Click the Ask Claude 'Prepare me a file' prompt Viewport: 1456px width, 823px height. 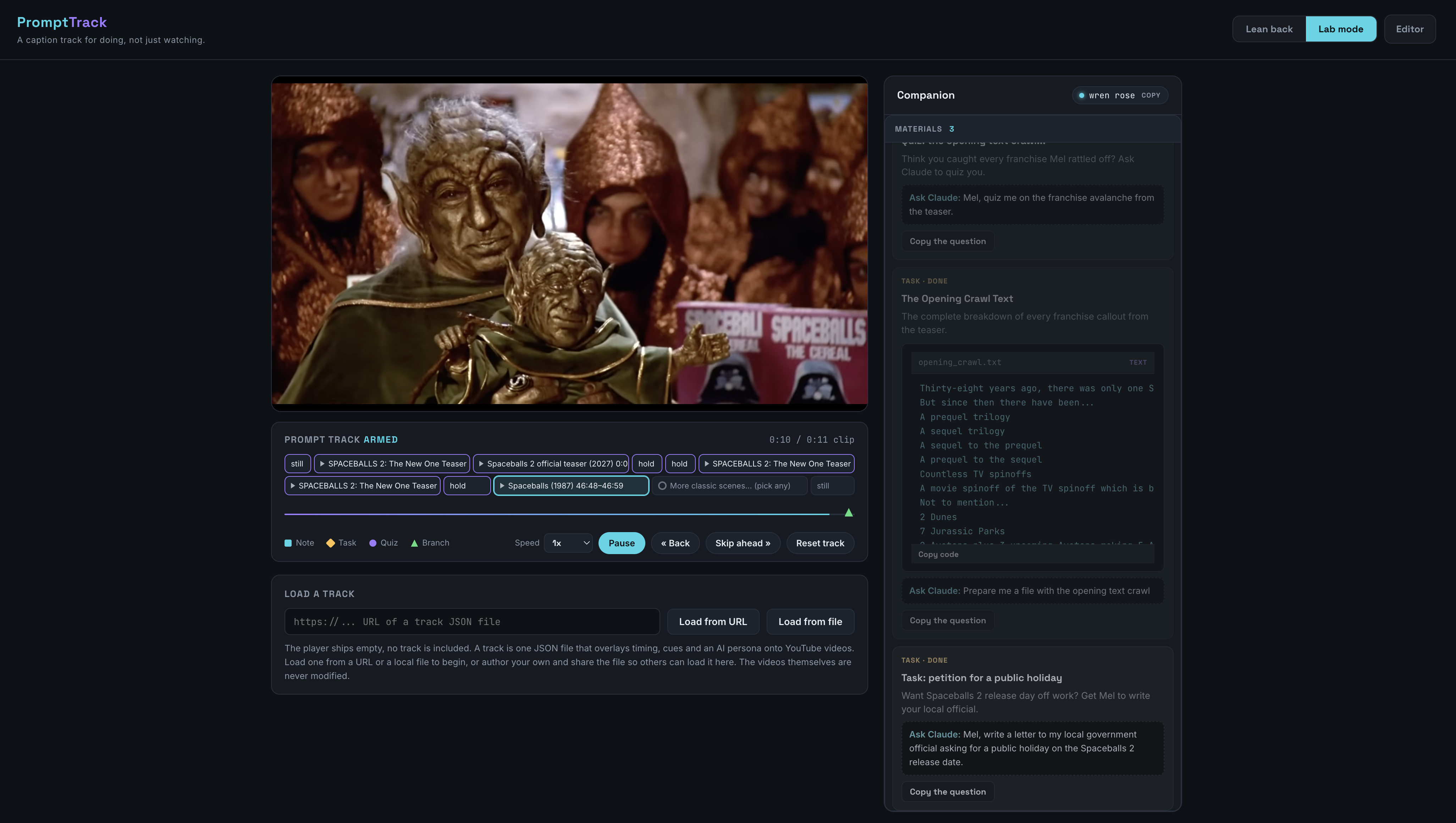tap(1033, 591)
